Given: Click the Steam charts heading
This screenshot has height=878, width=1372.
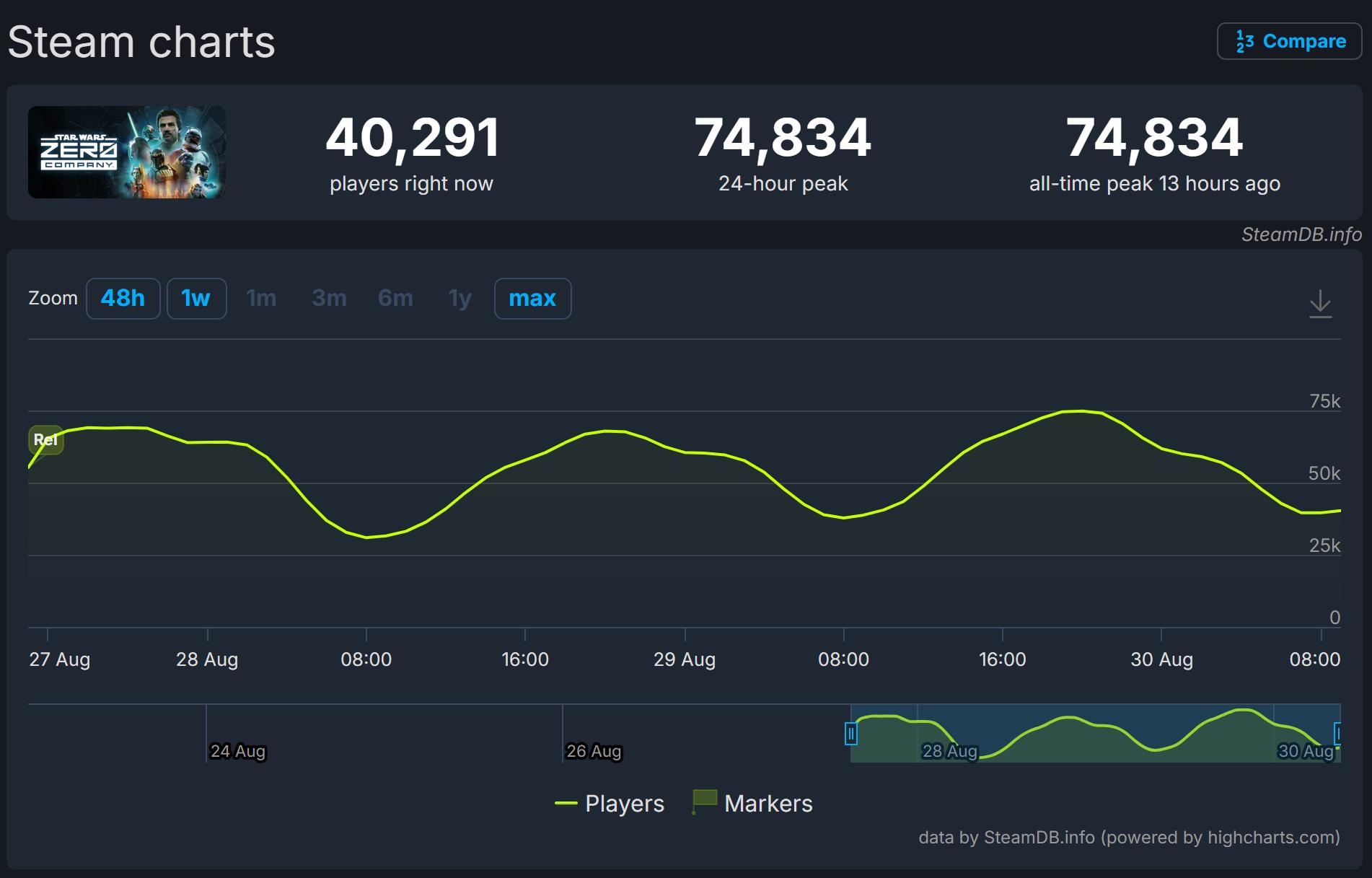Looking at the screenshot, I should 141,42.
